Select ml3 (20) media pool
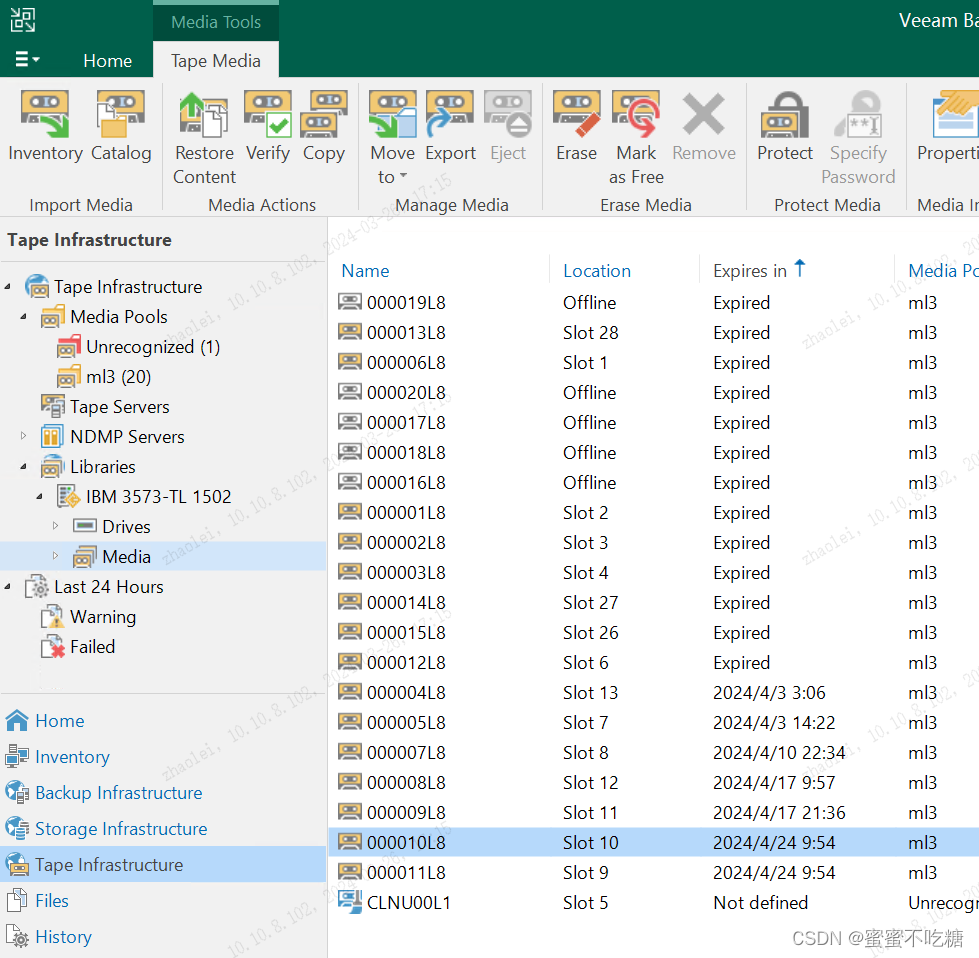The image size is (979, 958). [118, 377]
